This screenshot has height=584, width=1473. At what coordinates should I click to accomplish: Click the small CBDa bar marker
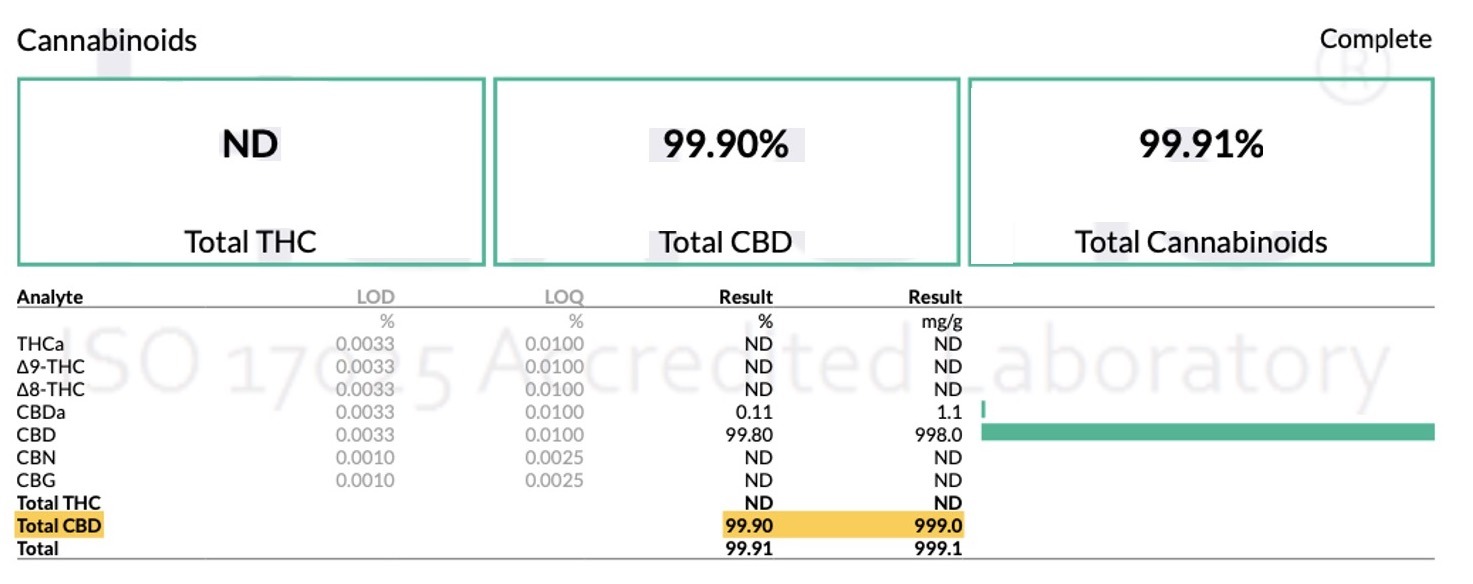click(x=984, y=410)
